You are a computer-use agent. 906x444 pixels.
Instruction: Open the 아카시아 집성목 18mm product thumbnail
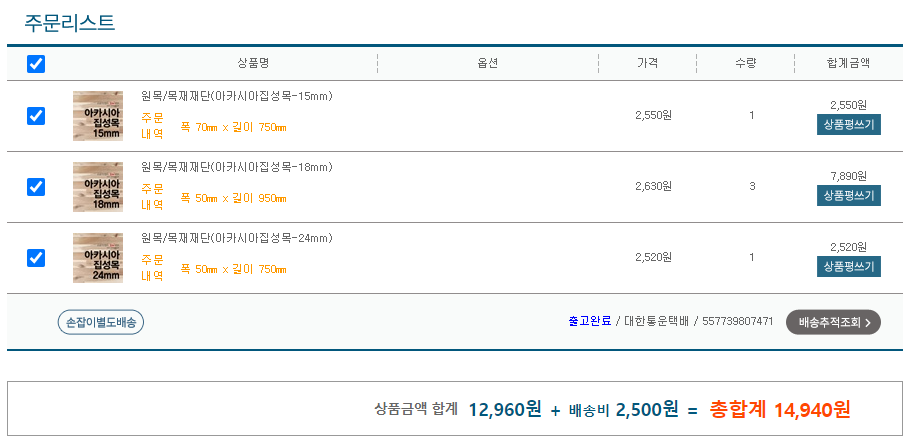coord(98,187)
